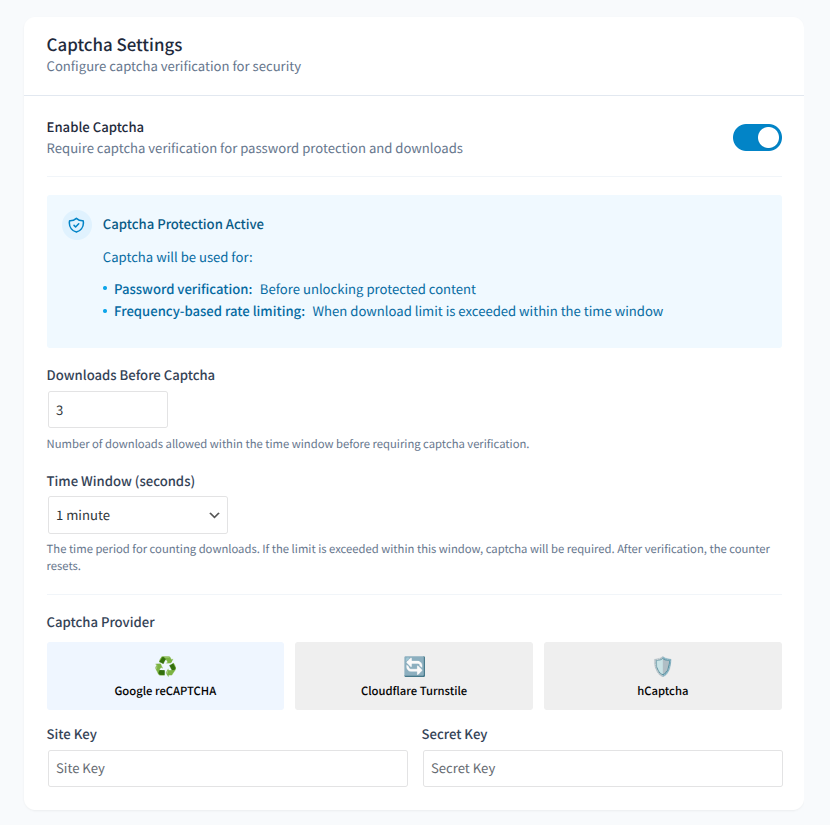Select Google reCAPTCHA provider
This screenshot has width=830, height=825.
coord(165,676)
